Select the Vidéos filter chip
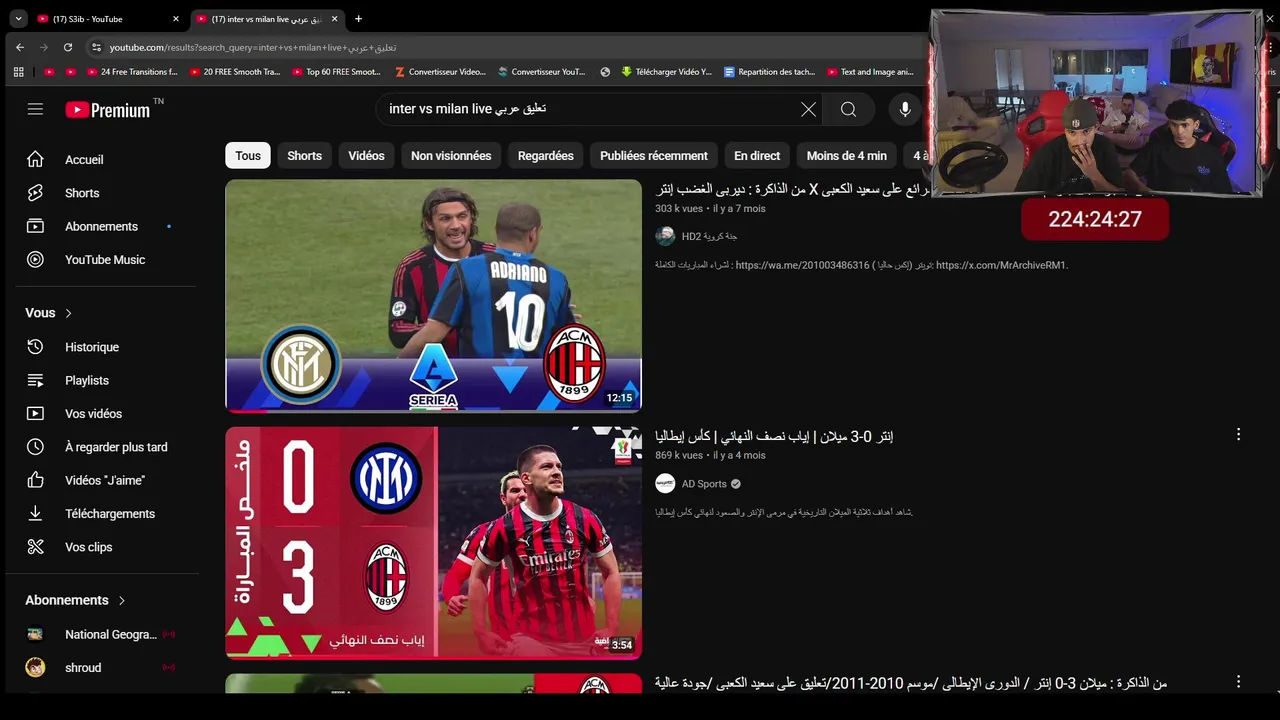 pyautogui.click(x=366, y=155)
